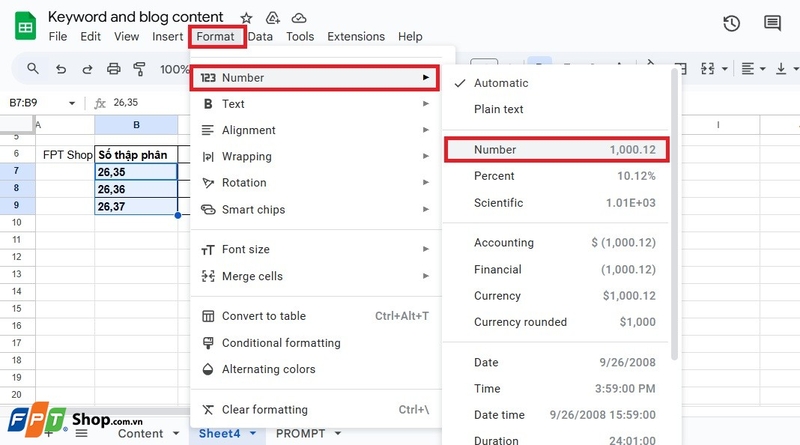
Task: Expand the Number submenu
Action: (x=315, y=78)
